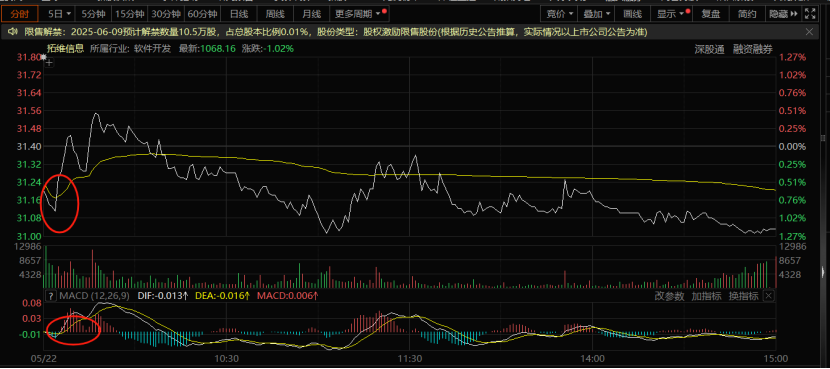Viewport: 830px width, 369px height.
Task: Click the 画线 drawing tool button
Action: click(632, 14)
